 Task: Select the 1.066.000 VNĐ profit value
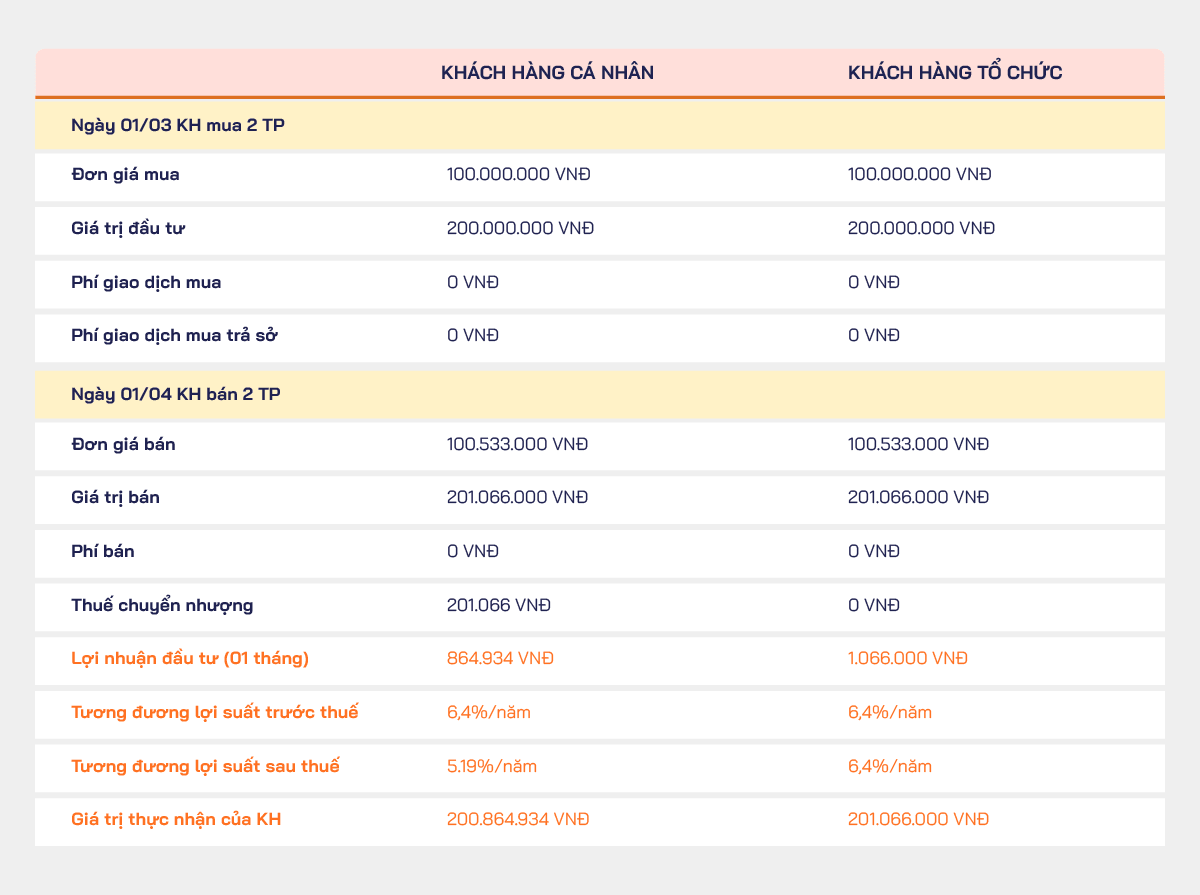tap(907, 658)
